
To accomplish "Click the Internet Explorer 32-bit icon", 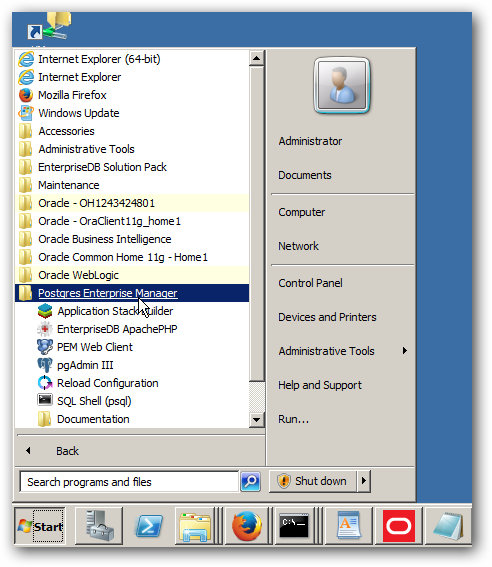I will tap(26, 77).
